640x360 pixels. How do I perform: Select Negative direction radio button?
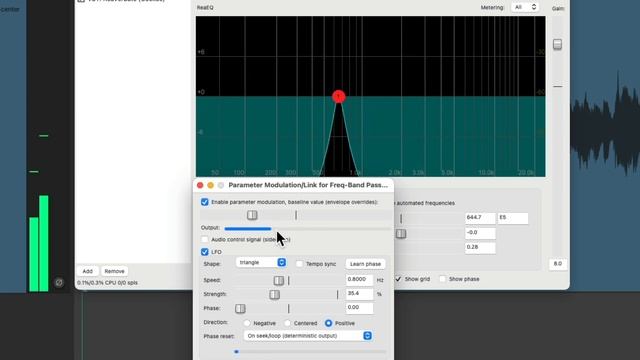coord(247,323)
